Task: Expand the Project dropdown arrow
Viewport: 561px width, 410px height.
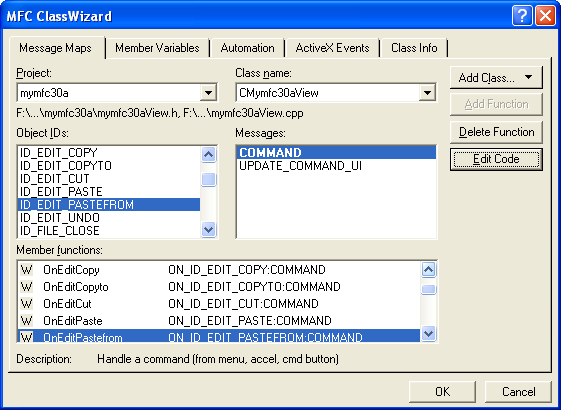Action: pos(208,93)
